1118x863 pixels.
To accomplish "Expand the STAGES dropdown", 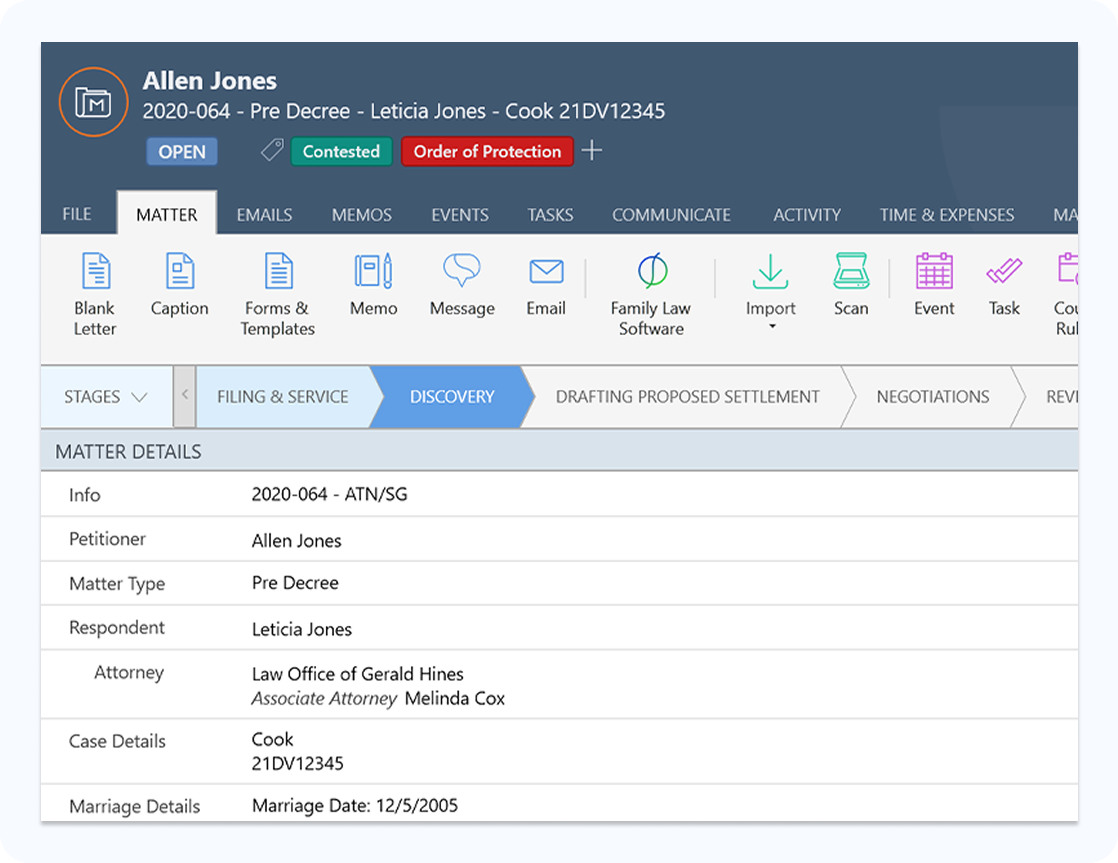I will (x=106, y=397).
